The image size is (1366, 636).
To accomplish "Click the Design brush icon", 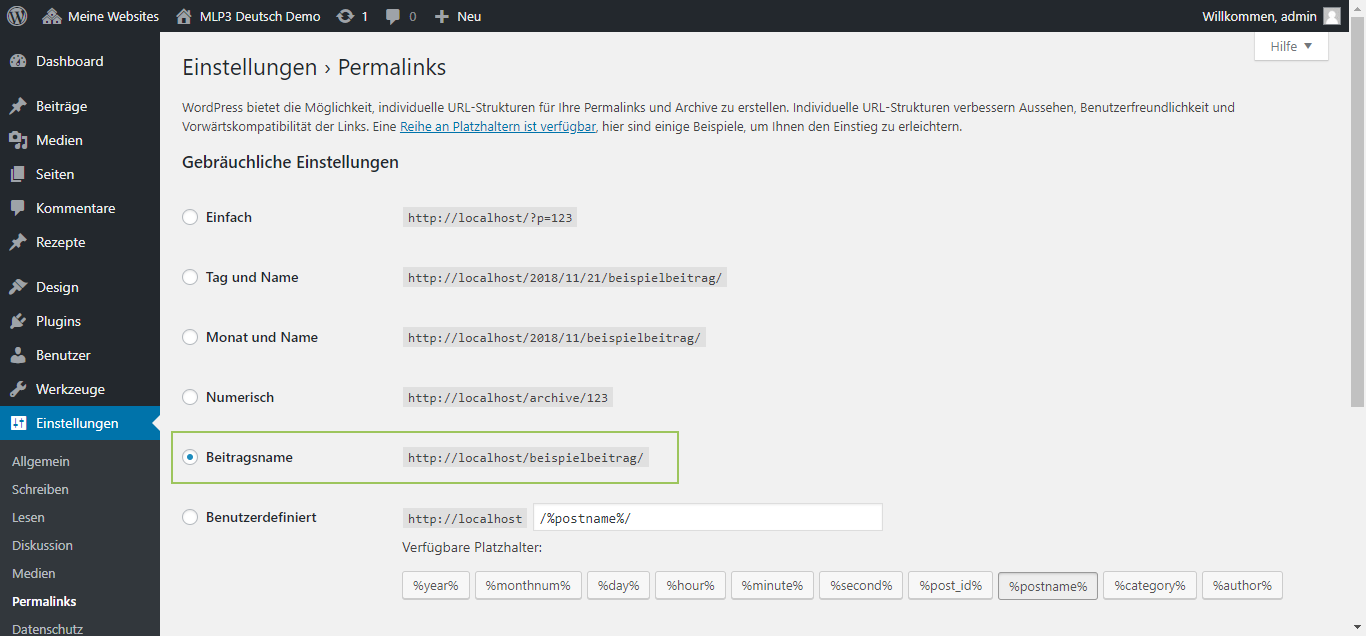I will click(x=18, y=287).
